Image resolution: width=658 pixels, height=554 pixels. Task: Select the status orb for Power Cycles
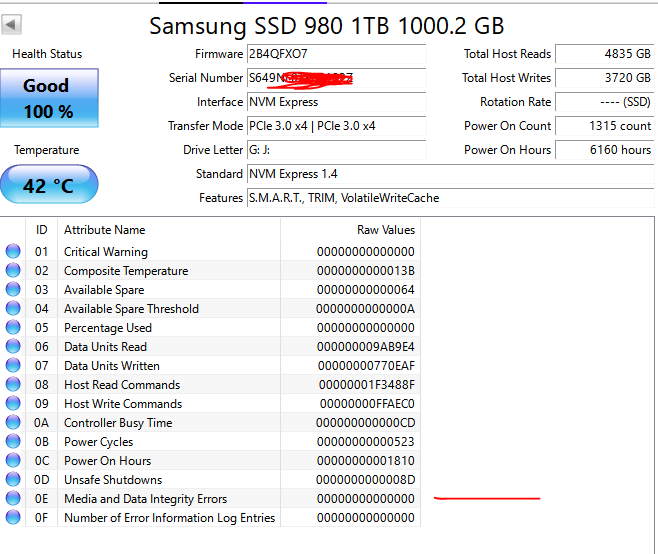pos(13,442)
